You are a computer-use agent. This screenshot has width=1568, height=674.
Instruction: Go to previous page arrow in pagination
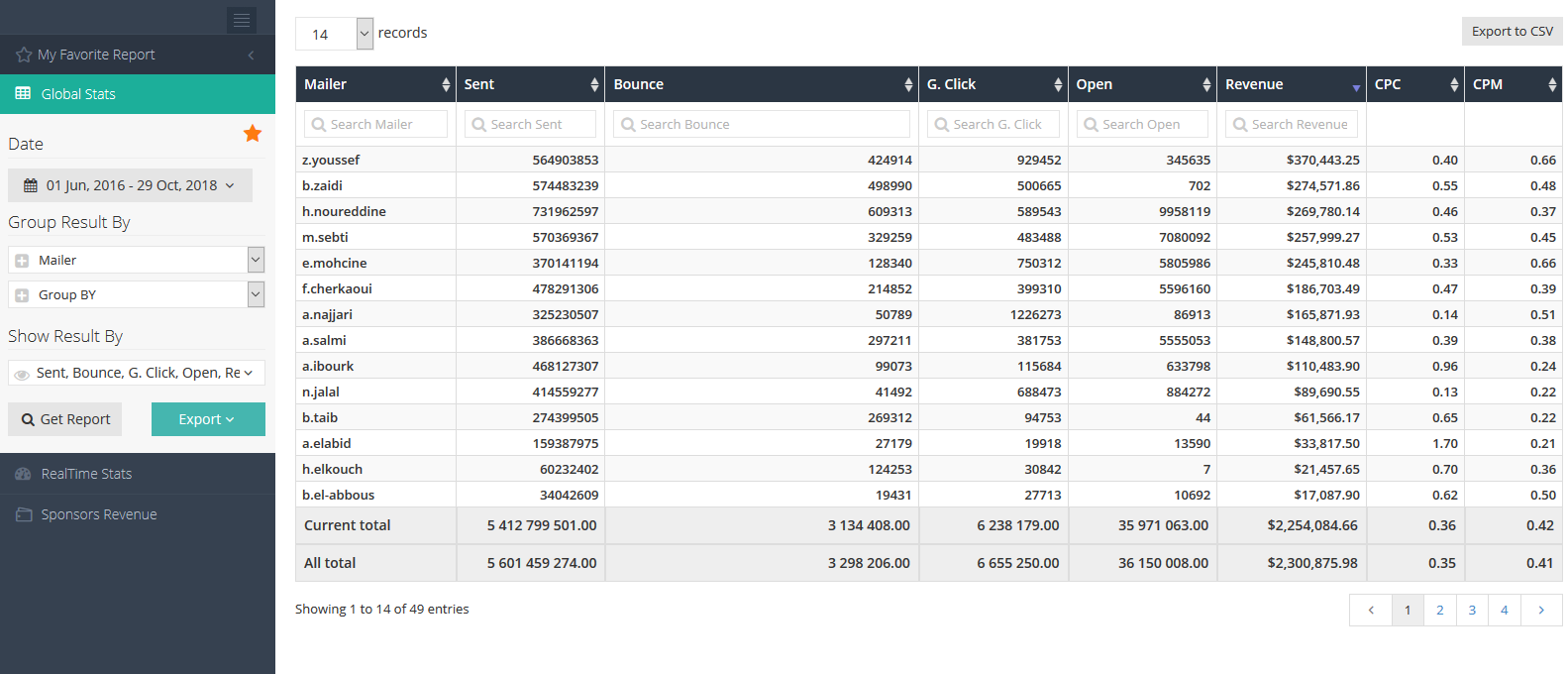[x=1371, y=611]
